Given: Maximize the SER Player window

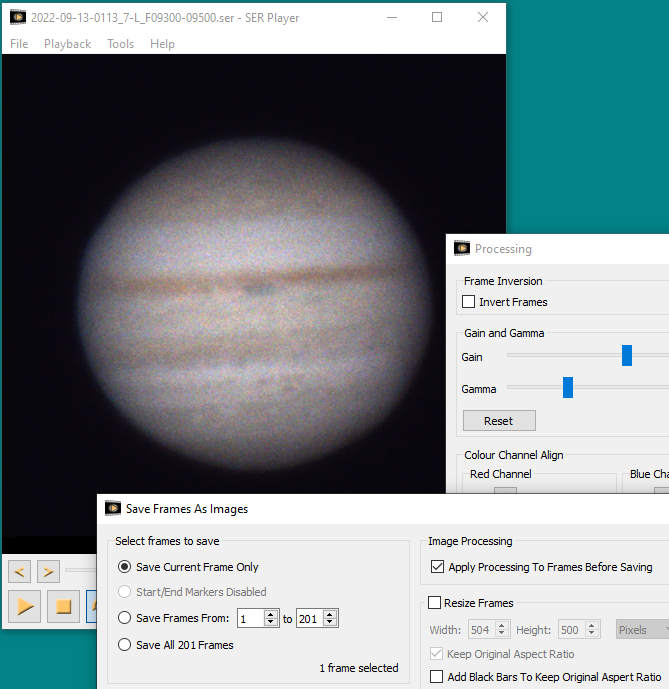Looking at the screenshot, I should (437, 17).
